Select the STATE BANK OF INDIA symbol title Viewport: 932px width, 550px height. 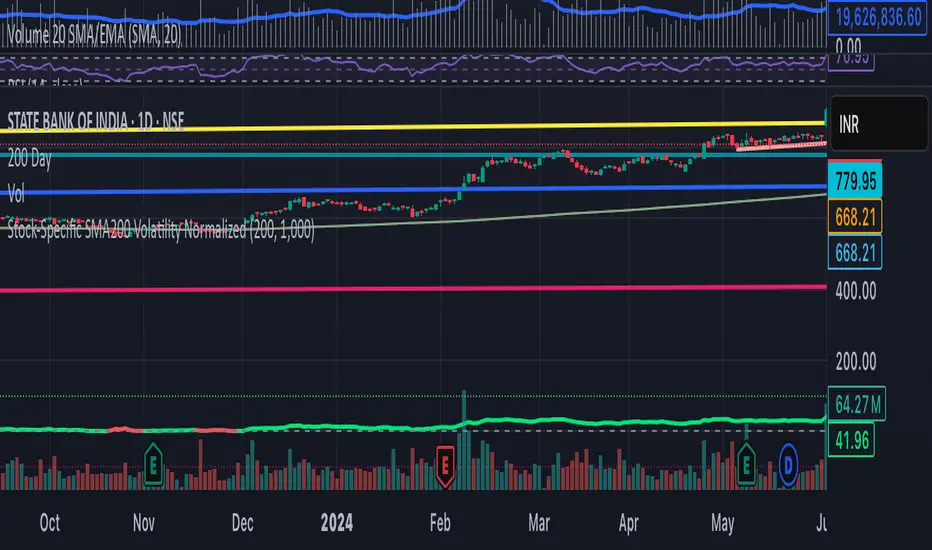(x=96, y=121)
